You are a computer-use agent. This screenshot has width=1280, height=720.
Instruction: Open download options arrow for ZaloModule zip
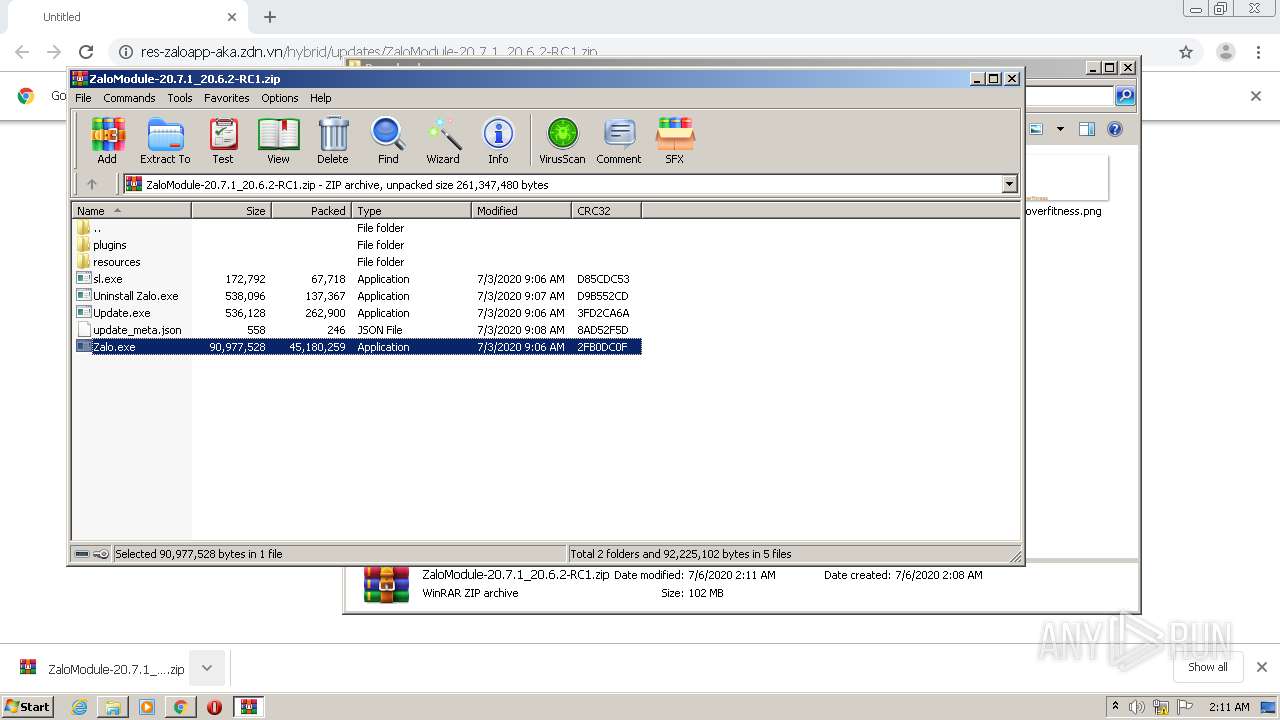coord(207,668)
